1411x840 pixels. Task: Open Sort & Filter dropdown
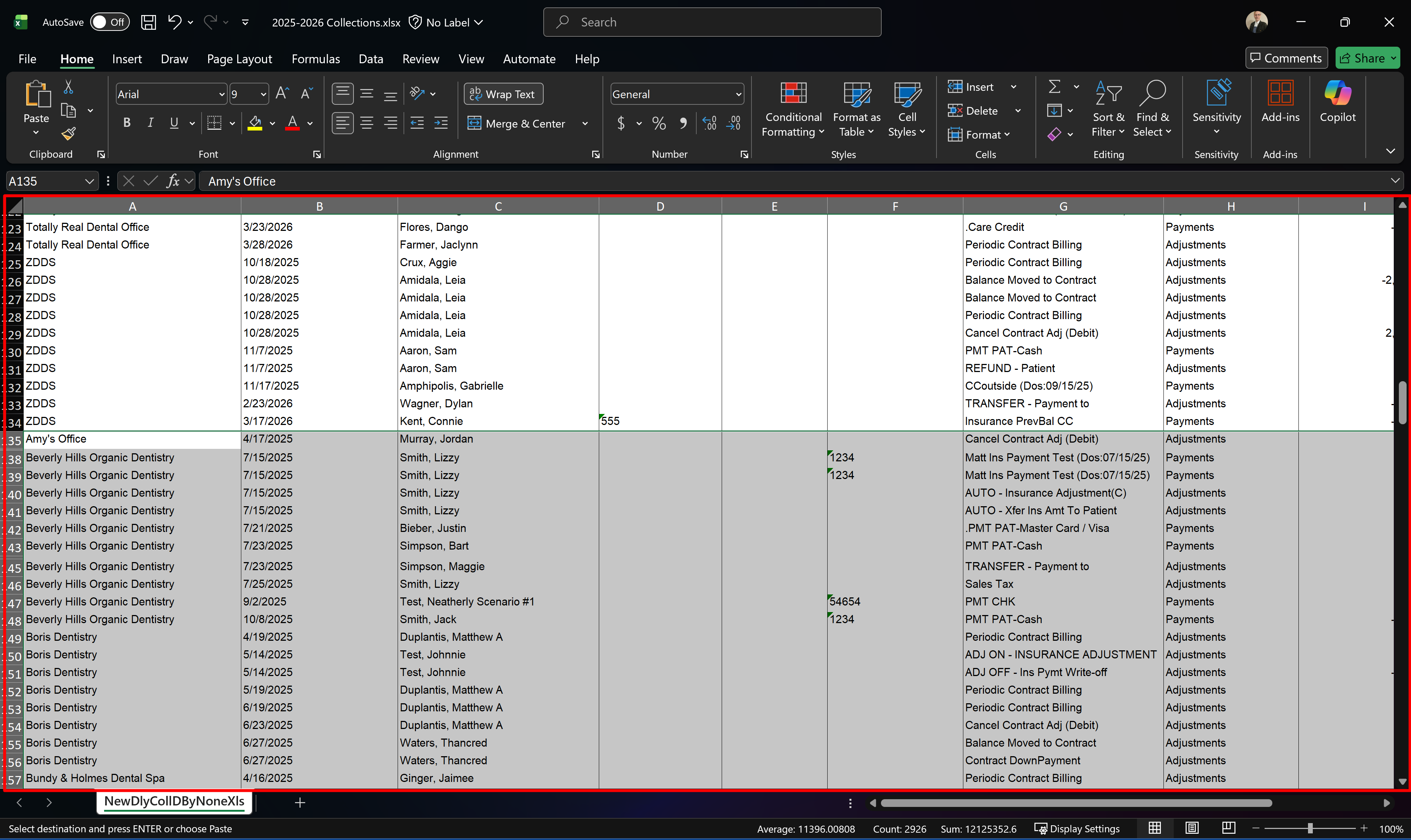click(1108, 110)
